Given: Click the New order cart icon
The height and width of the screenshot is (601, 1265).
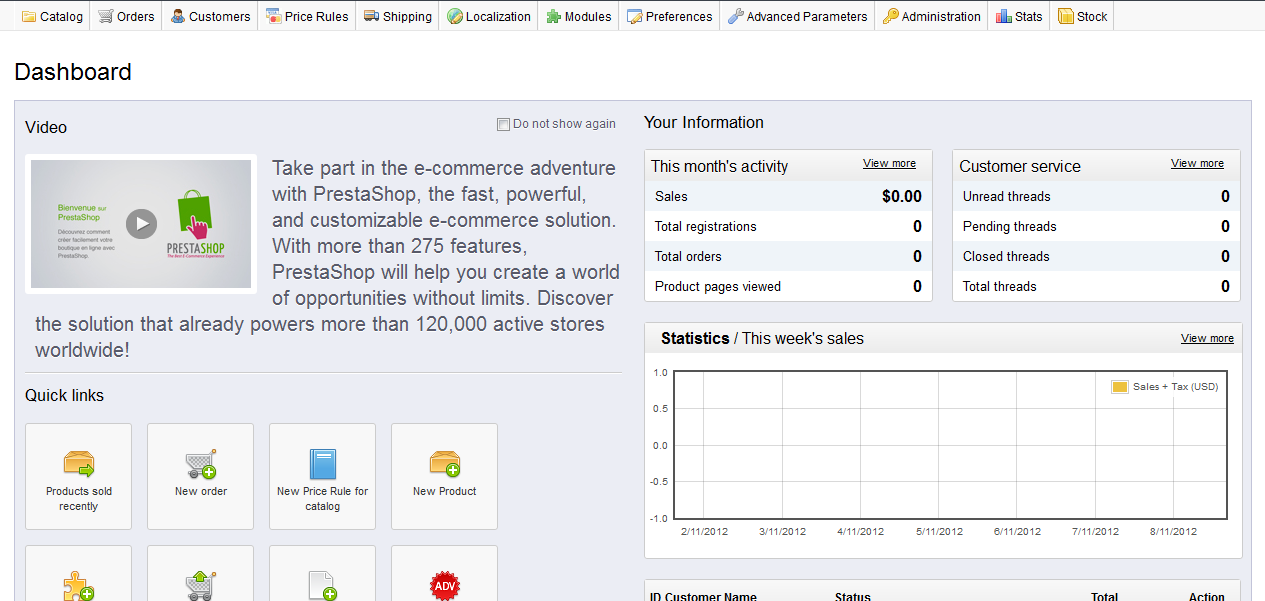Looking at the screenshot, I should click(x=201, y=464).
